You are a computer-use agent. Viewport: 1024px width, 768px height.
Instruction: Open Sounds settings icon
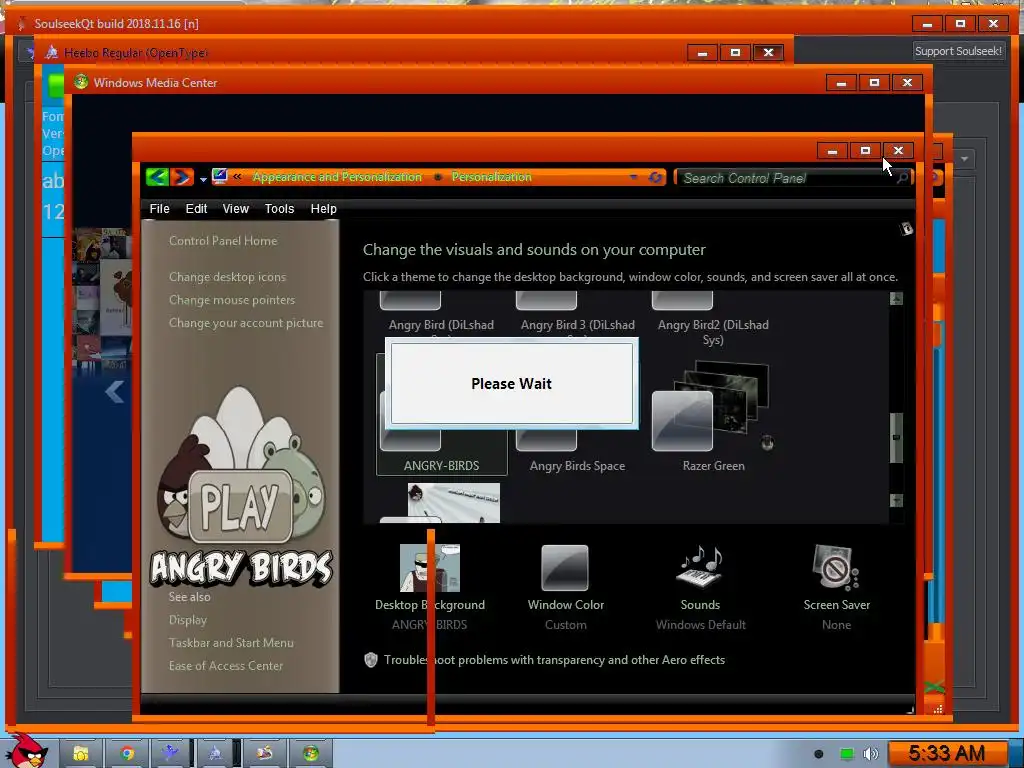(701, 566)
